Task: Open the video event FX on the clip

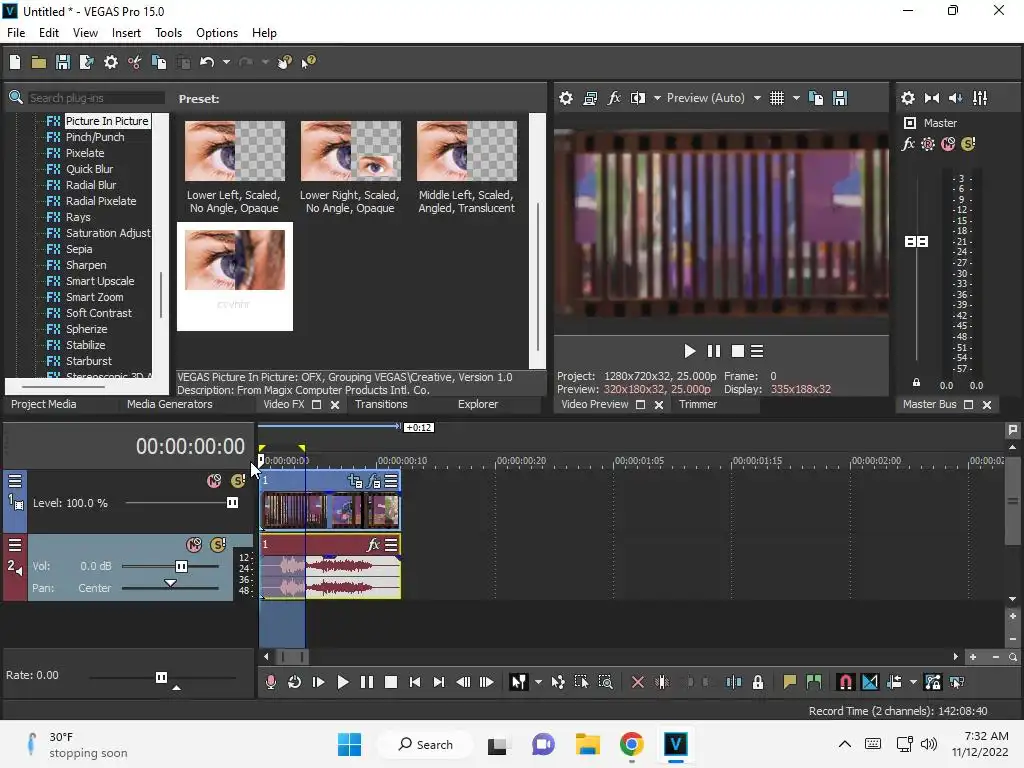Action: click(374, 481)
